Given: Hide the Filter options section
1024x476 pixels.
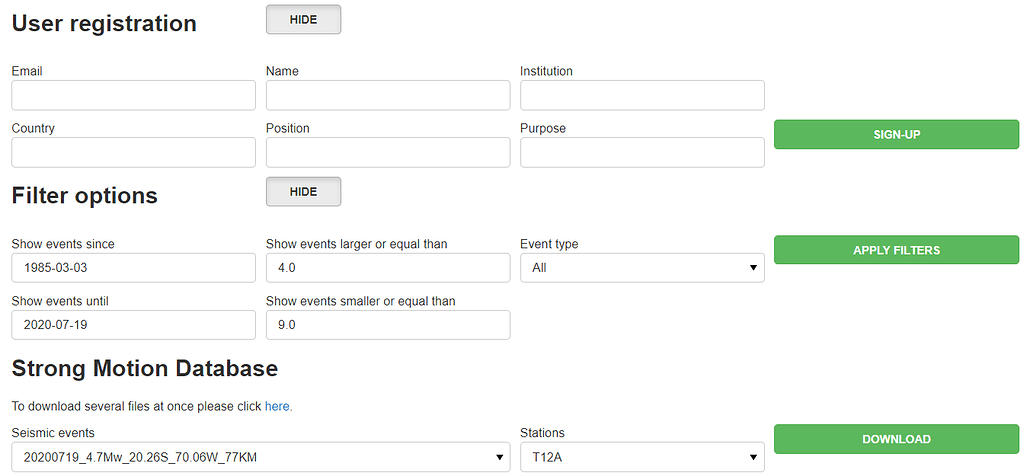Looking at the screenshot, I should 304,192.
